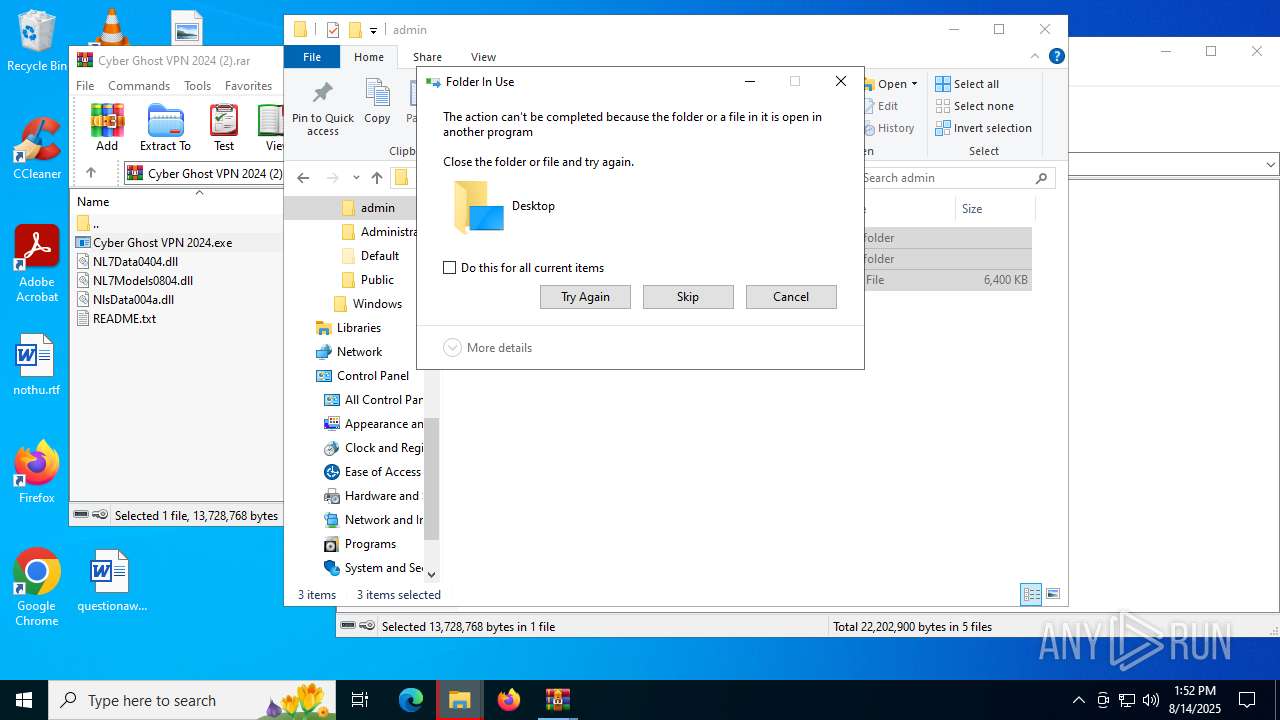
Task: Click File Explorer in taskbar
Action: coord(460,700)
